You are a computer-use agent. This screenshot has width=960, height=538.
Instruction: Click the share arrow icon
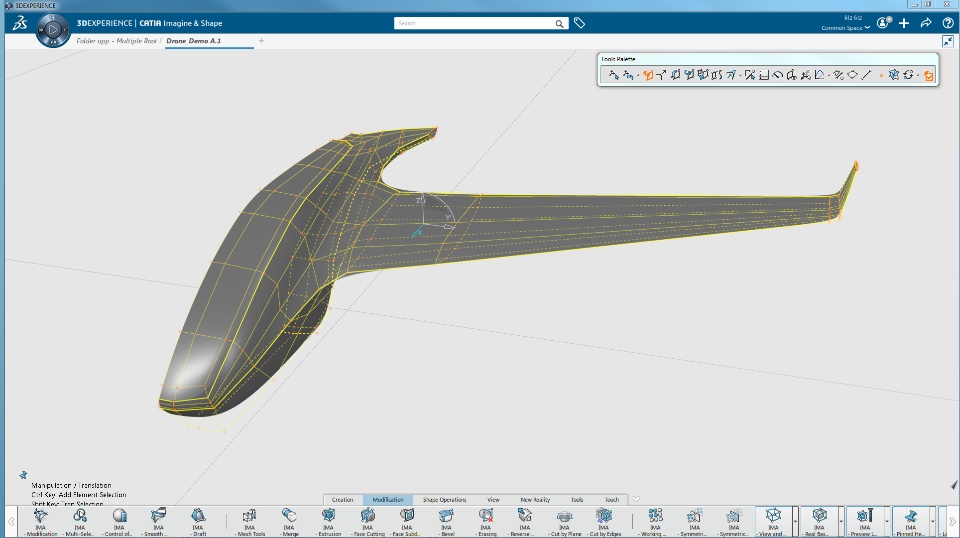click(926, 23)
